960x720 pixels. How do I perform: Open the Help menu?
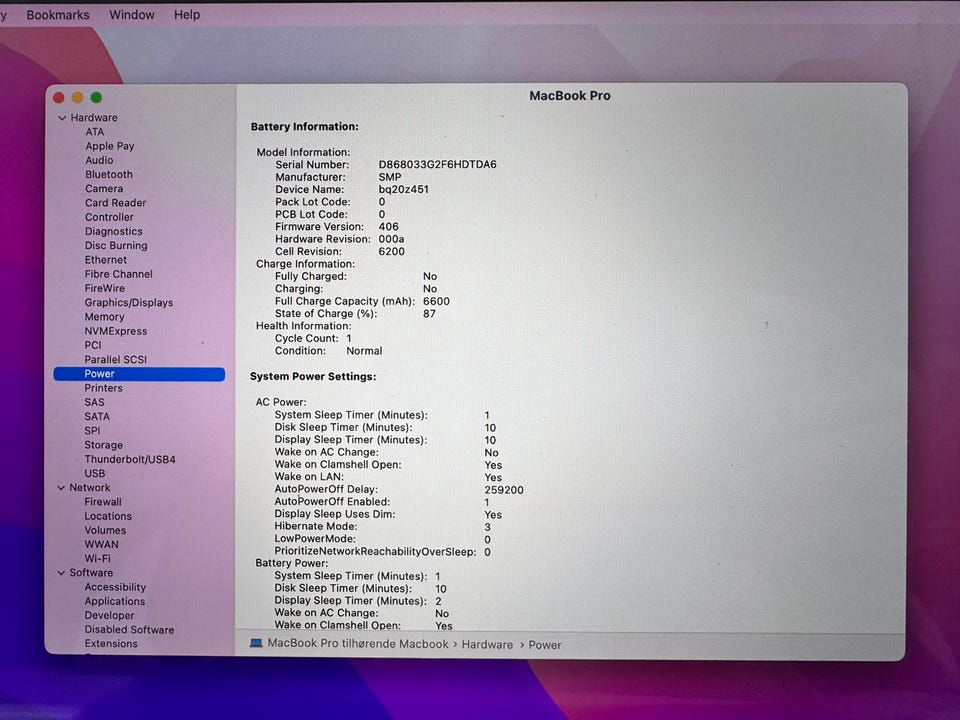(187, 15)
